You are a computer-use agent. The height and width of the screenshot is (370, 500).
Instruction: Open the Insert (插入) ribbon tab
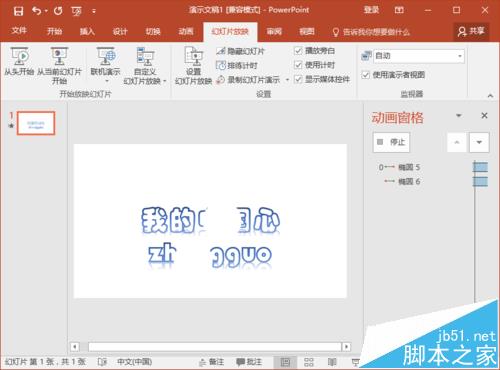point(87,32)
